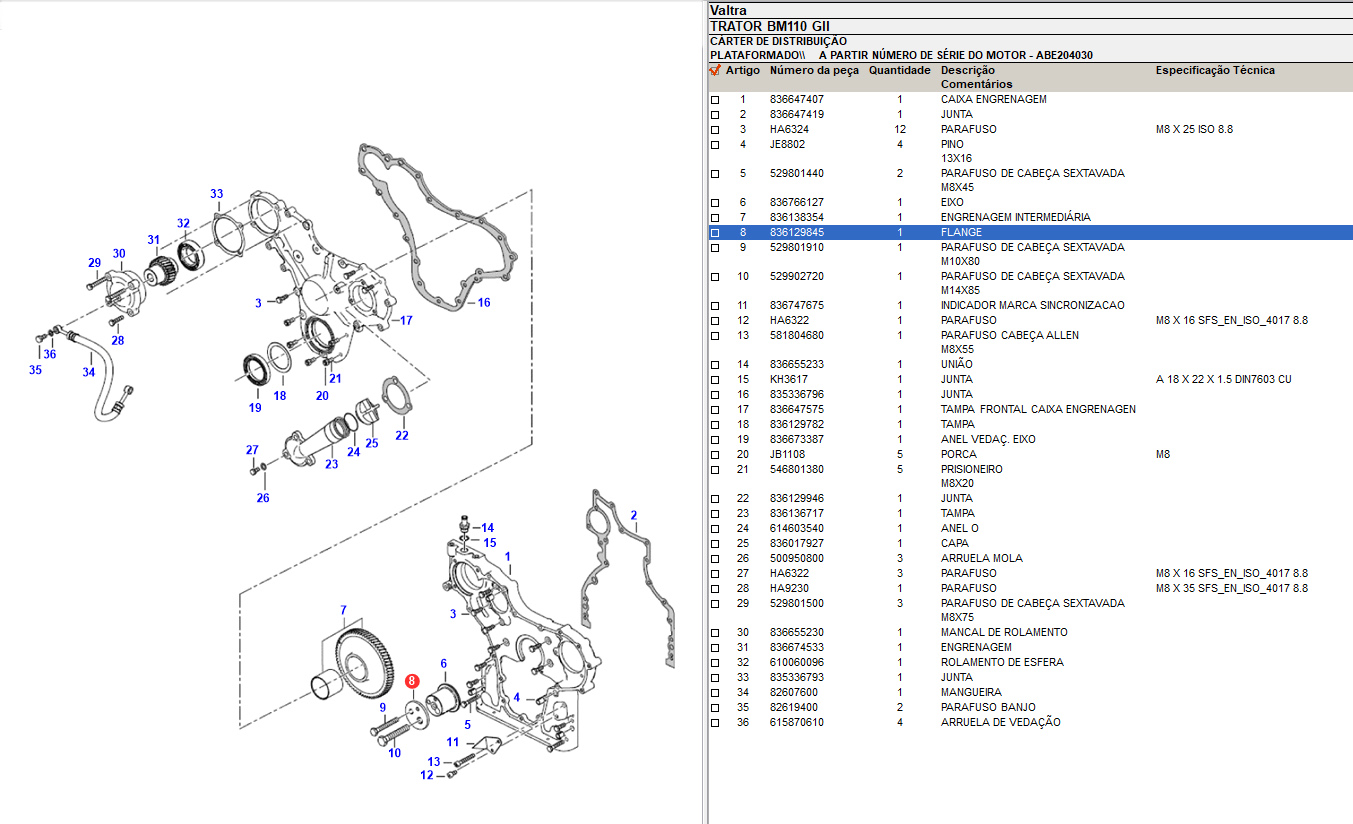Click callout 19 under the shaft seal ring
The height and width of the screenshot is (824, 1353).
pyautogui.click(x=255, y=407)
